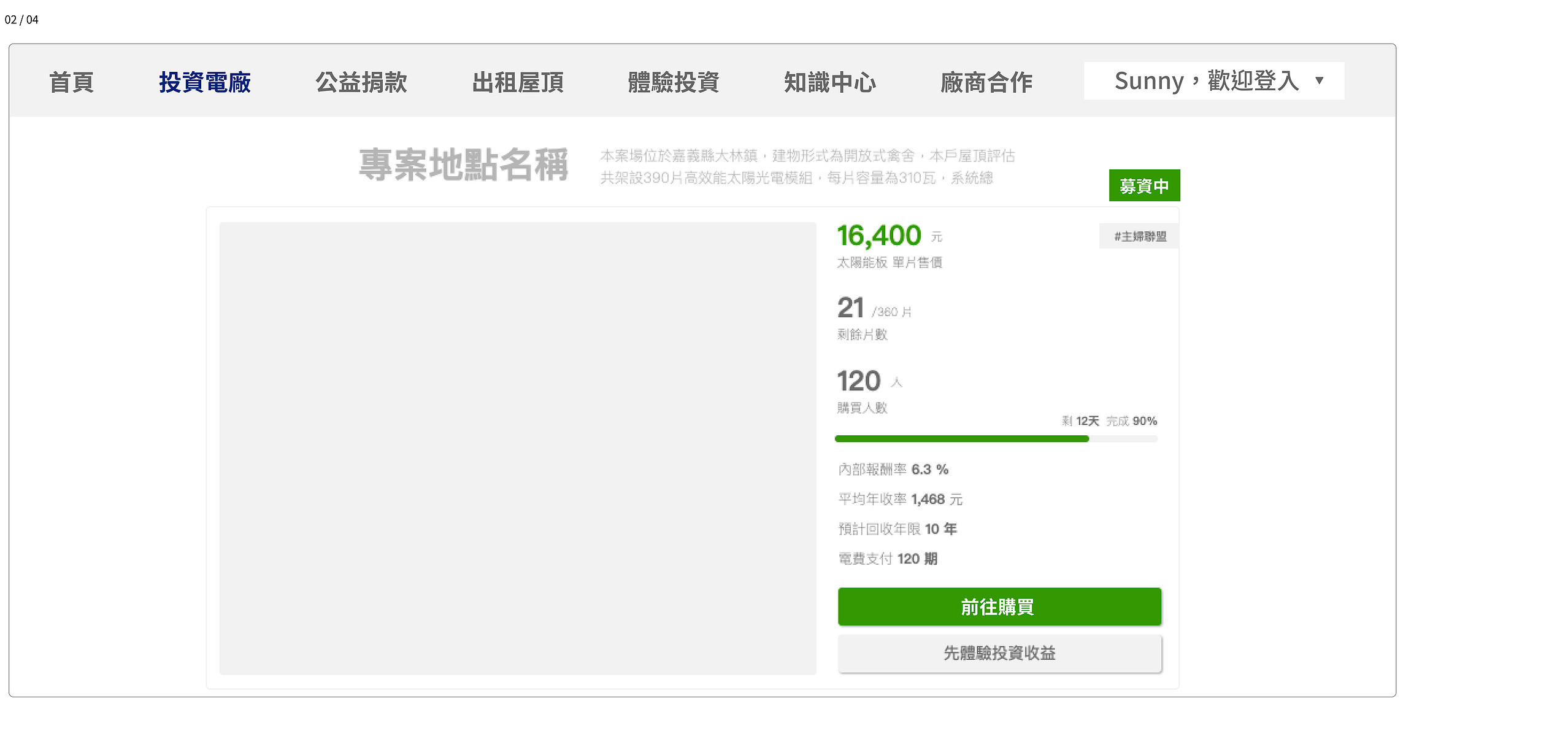Select the 投資電廠 navigation tab
This screenshot has height=736, width=1568.
205,82
